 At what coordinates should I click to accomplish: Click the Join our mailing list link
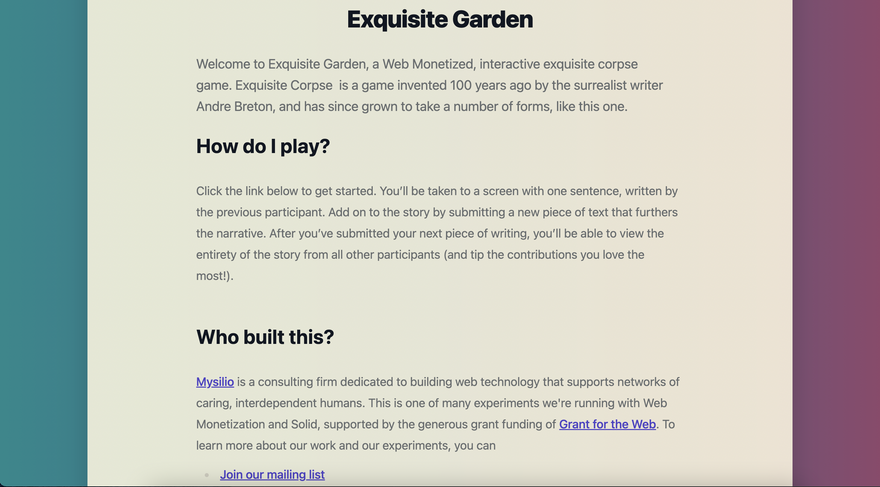tap(272, 474)
